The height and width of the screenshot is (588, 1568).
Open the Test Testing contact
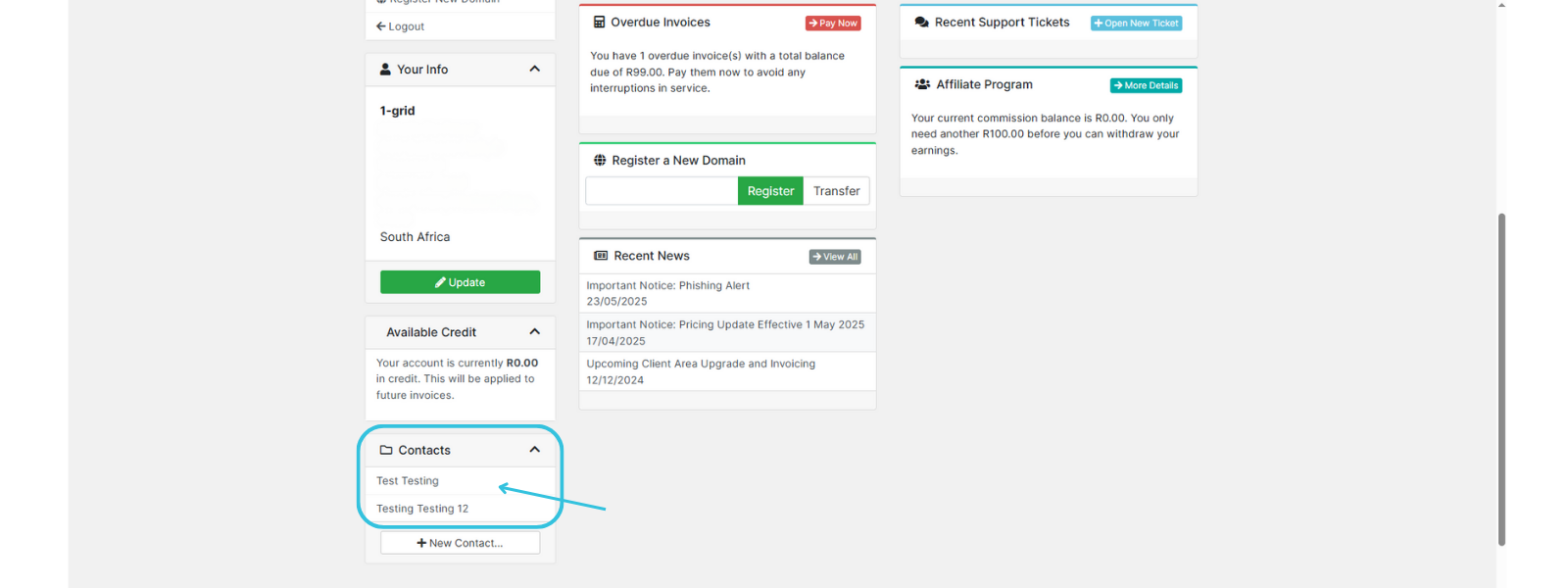(408, 481)
